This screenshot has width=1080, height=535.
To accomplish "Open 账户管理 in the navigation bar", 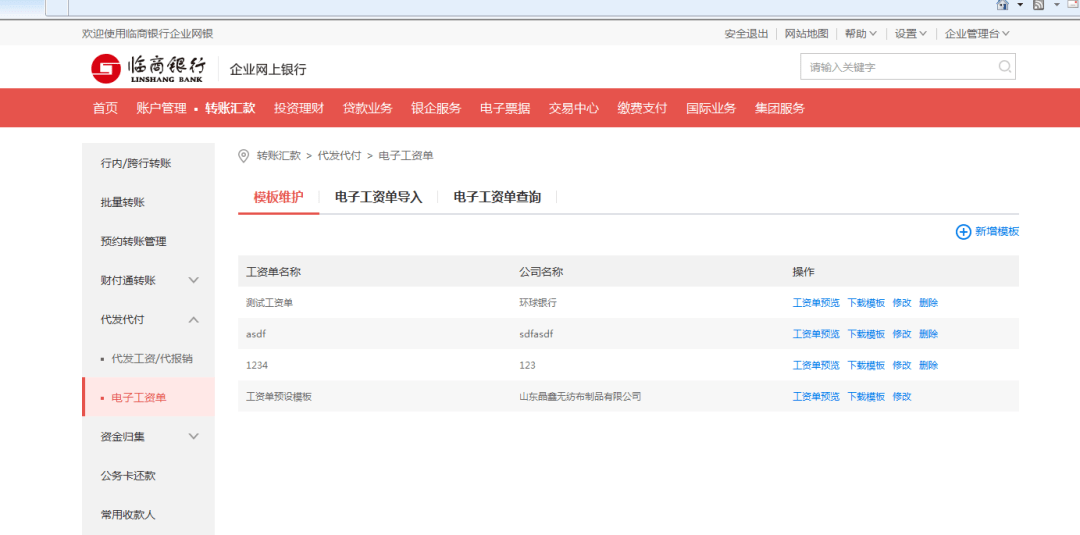I will click(161, 108).
